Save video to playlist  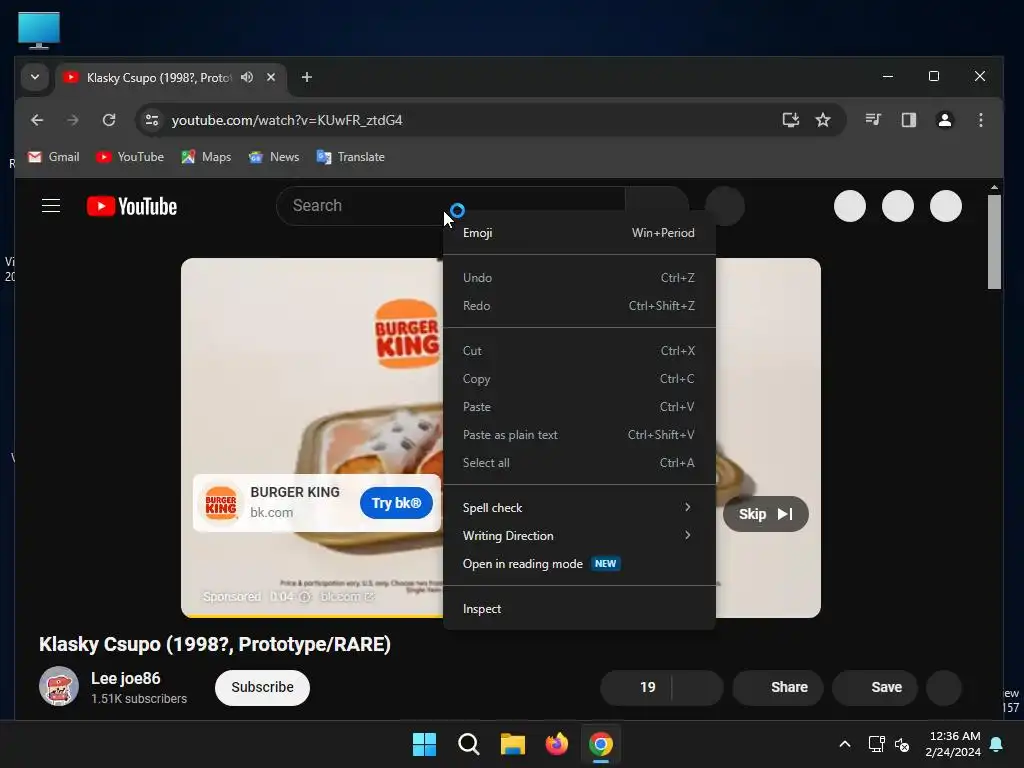pyautogui.click(x=874, y=688)
